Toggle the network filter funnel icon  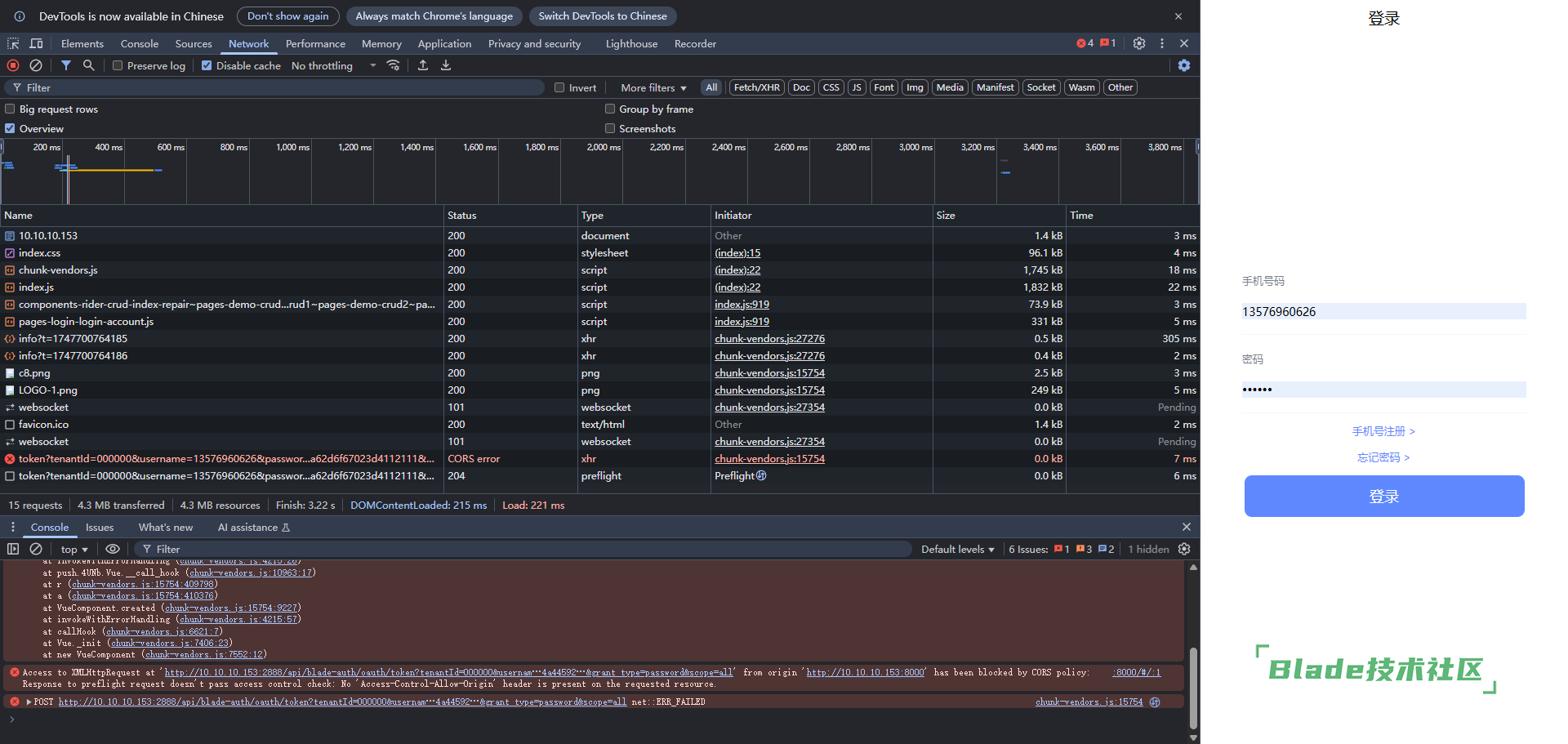tap(66, 65)
